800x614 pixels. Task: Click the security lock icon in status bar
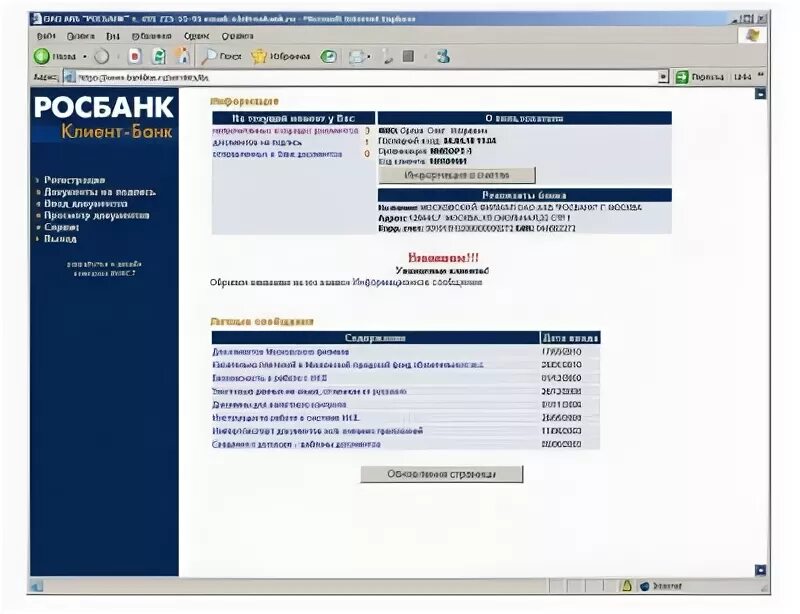[x=627, y=586]
